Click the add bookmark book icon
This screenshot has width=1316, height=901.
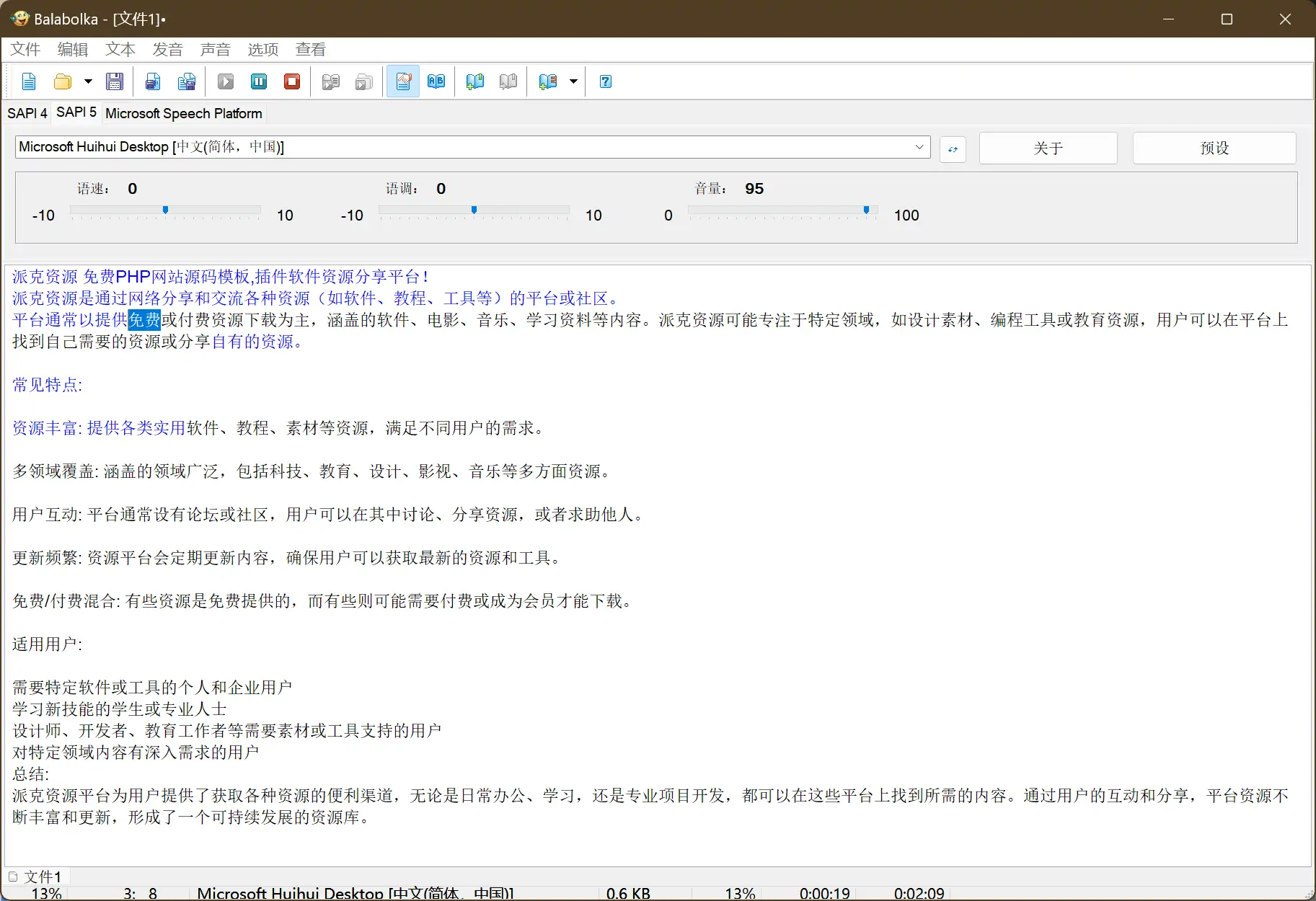tap(475, 81)
